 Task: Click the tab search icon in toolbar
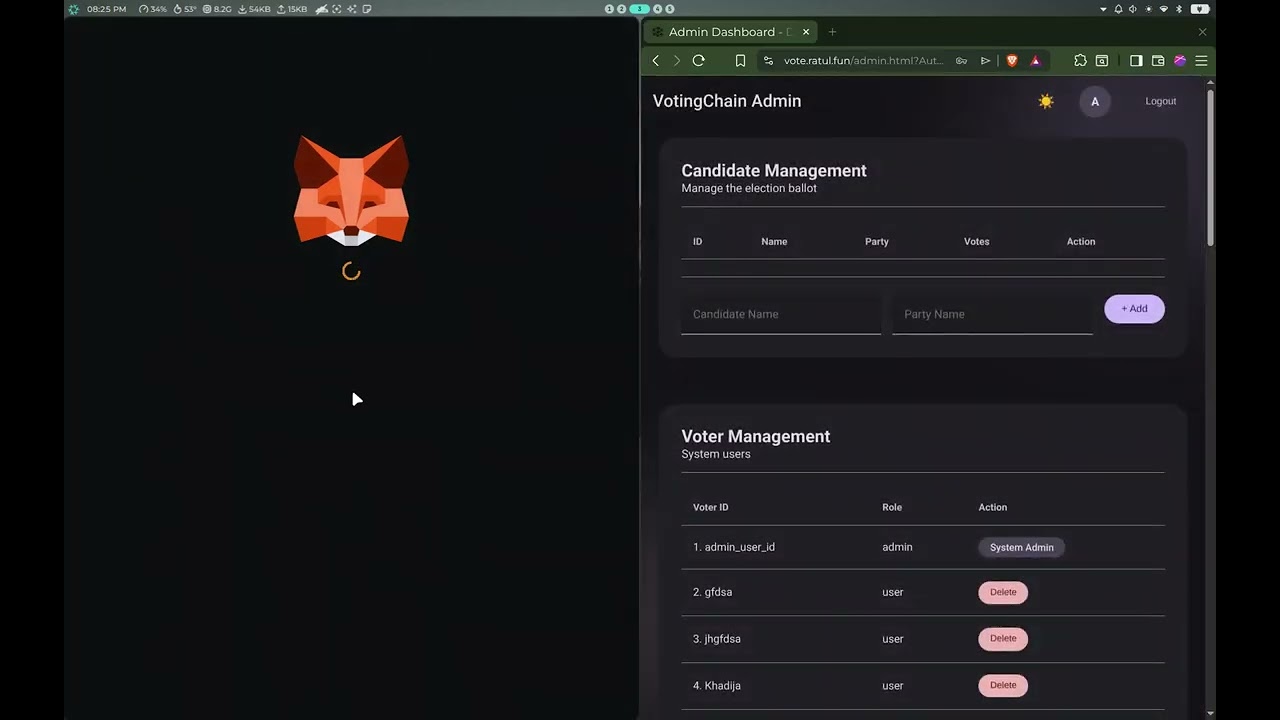click(1102, 61)
